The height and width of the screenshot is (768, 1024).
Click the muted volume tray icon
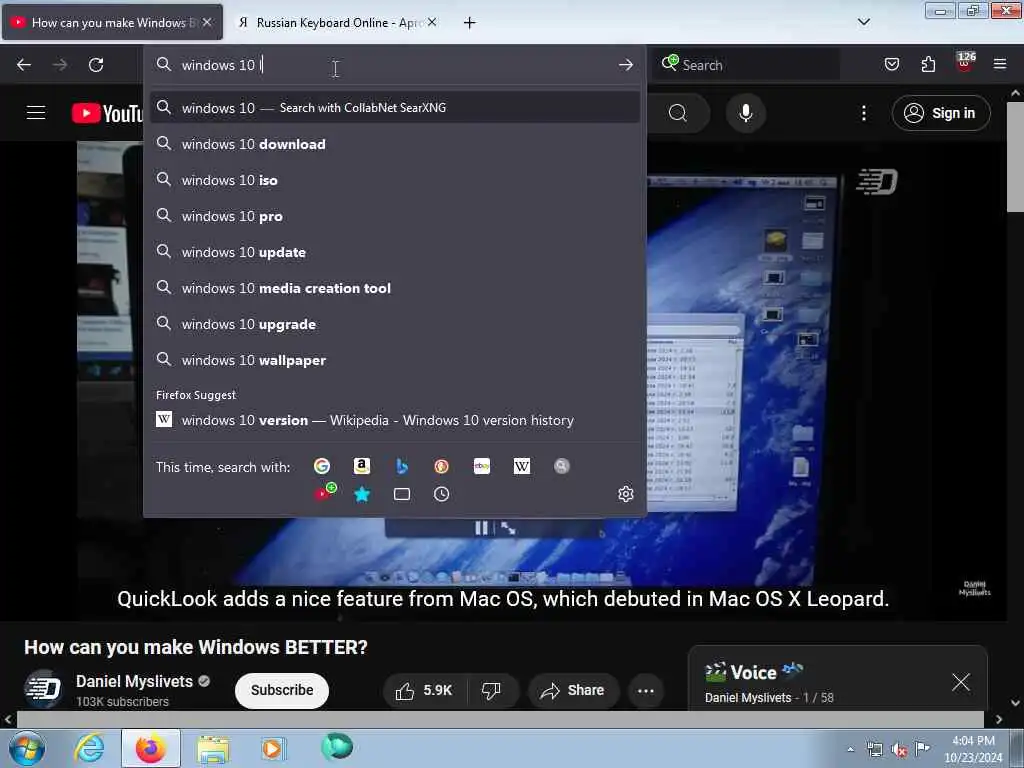coord(899,750)
